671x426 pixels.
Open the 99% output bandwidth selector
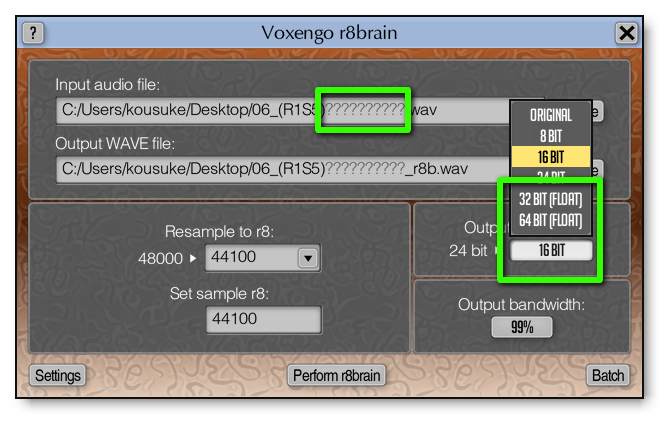[x=522, y=328]
